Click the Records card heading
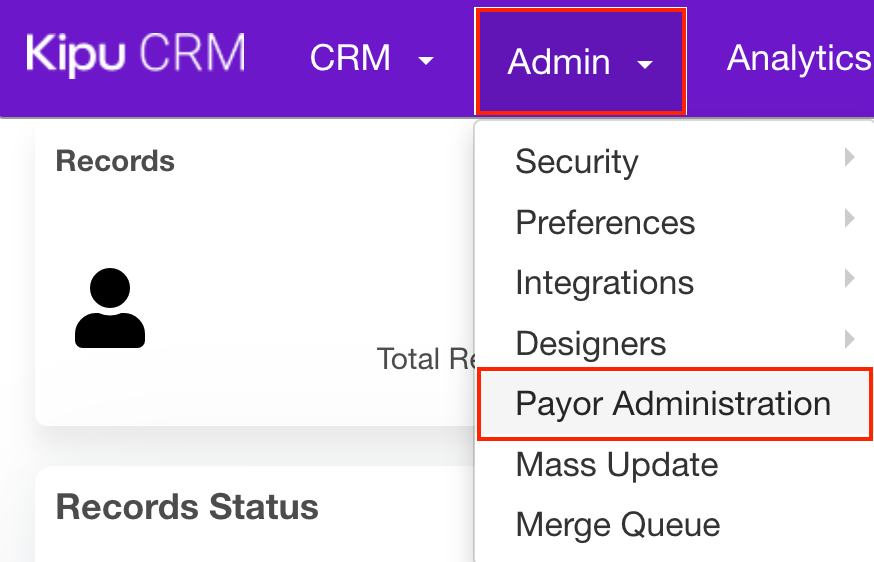The image size is (874, 562). (x=115, y=161)
